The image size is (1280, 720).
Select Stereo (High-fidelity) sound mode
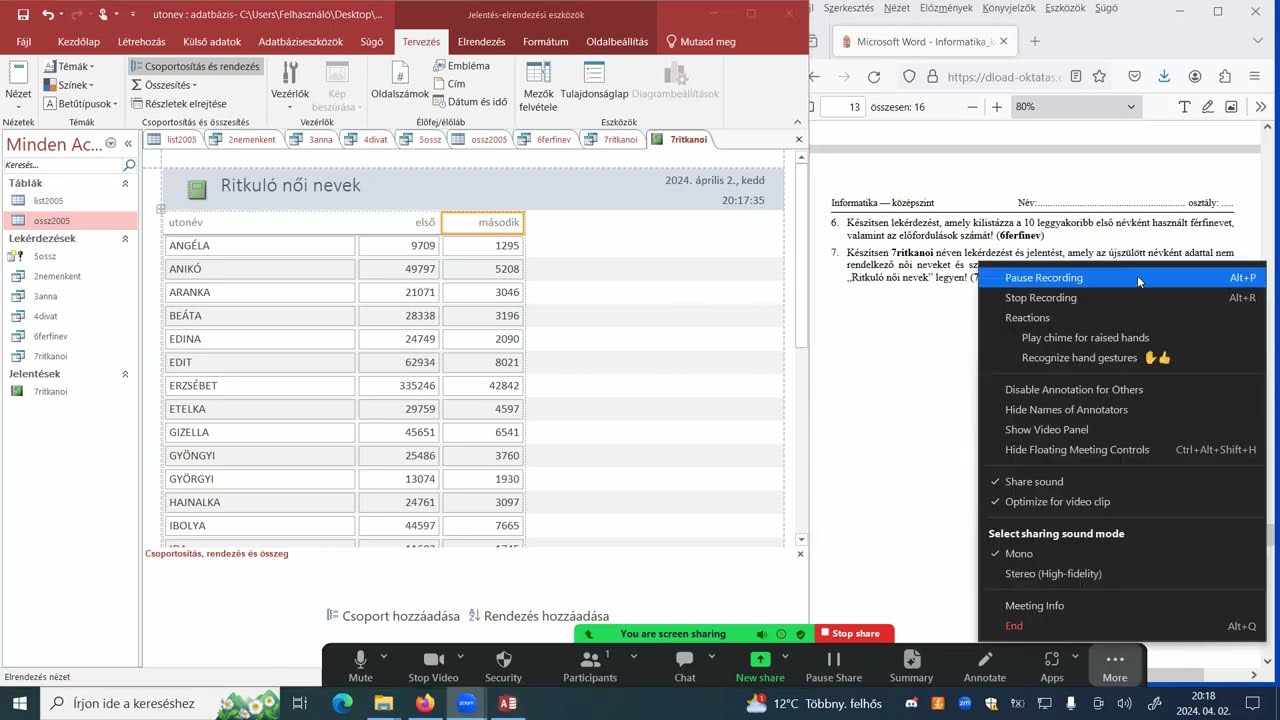(1053, 574)
